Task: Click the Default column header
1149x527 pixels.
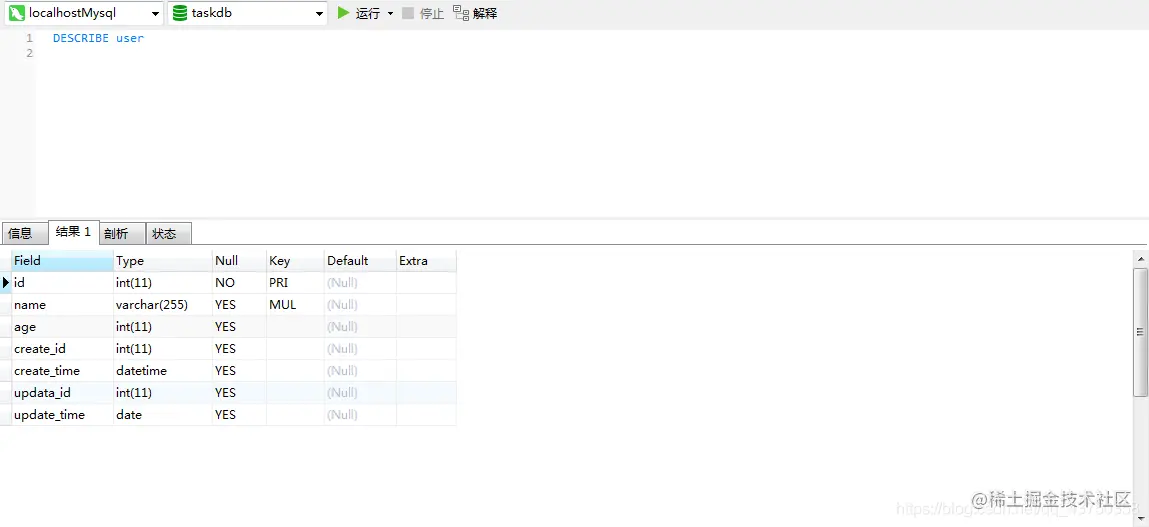Action: tap(360, 260)
